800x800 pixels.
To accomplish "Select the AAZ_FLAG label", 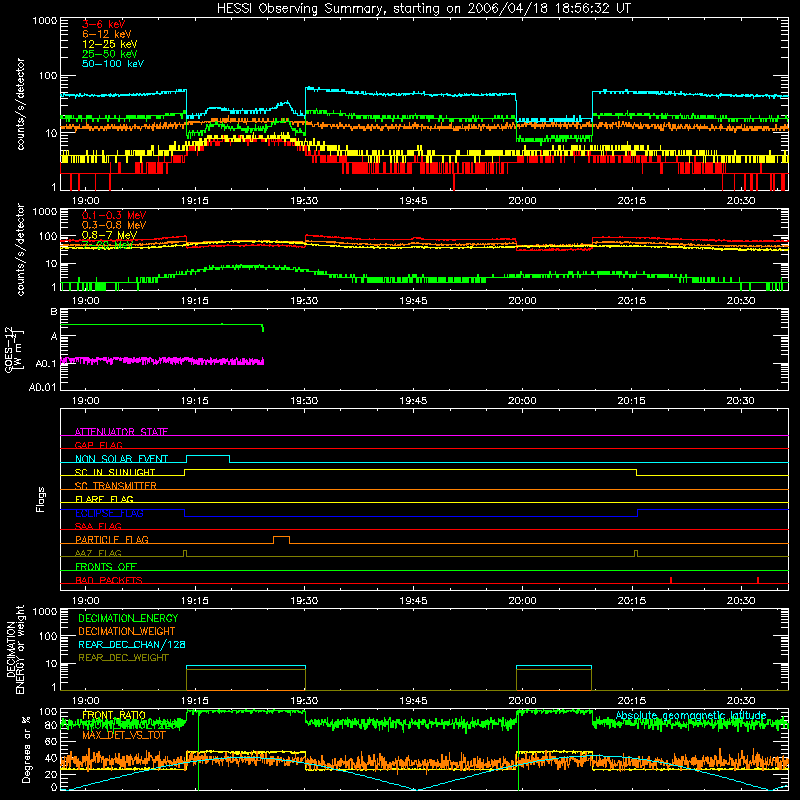I will point(98,553).
